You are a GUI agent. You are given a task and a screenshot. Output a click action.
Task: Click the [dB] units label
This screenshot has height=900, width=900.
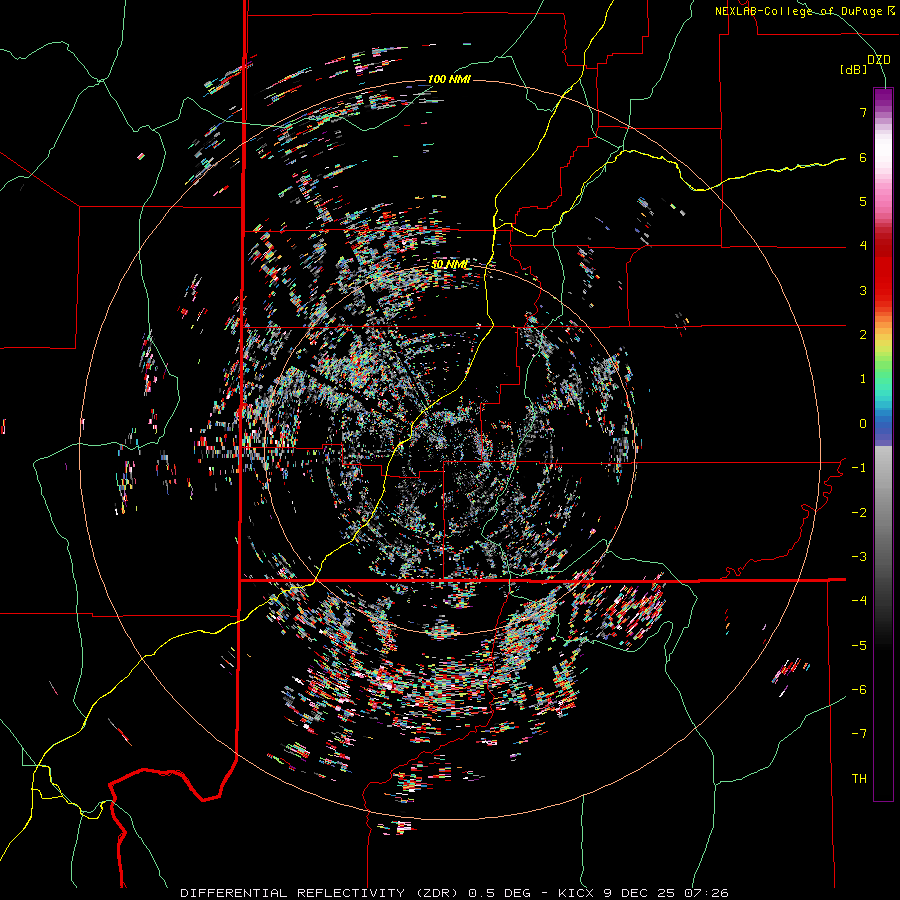tap(854, 70)
